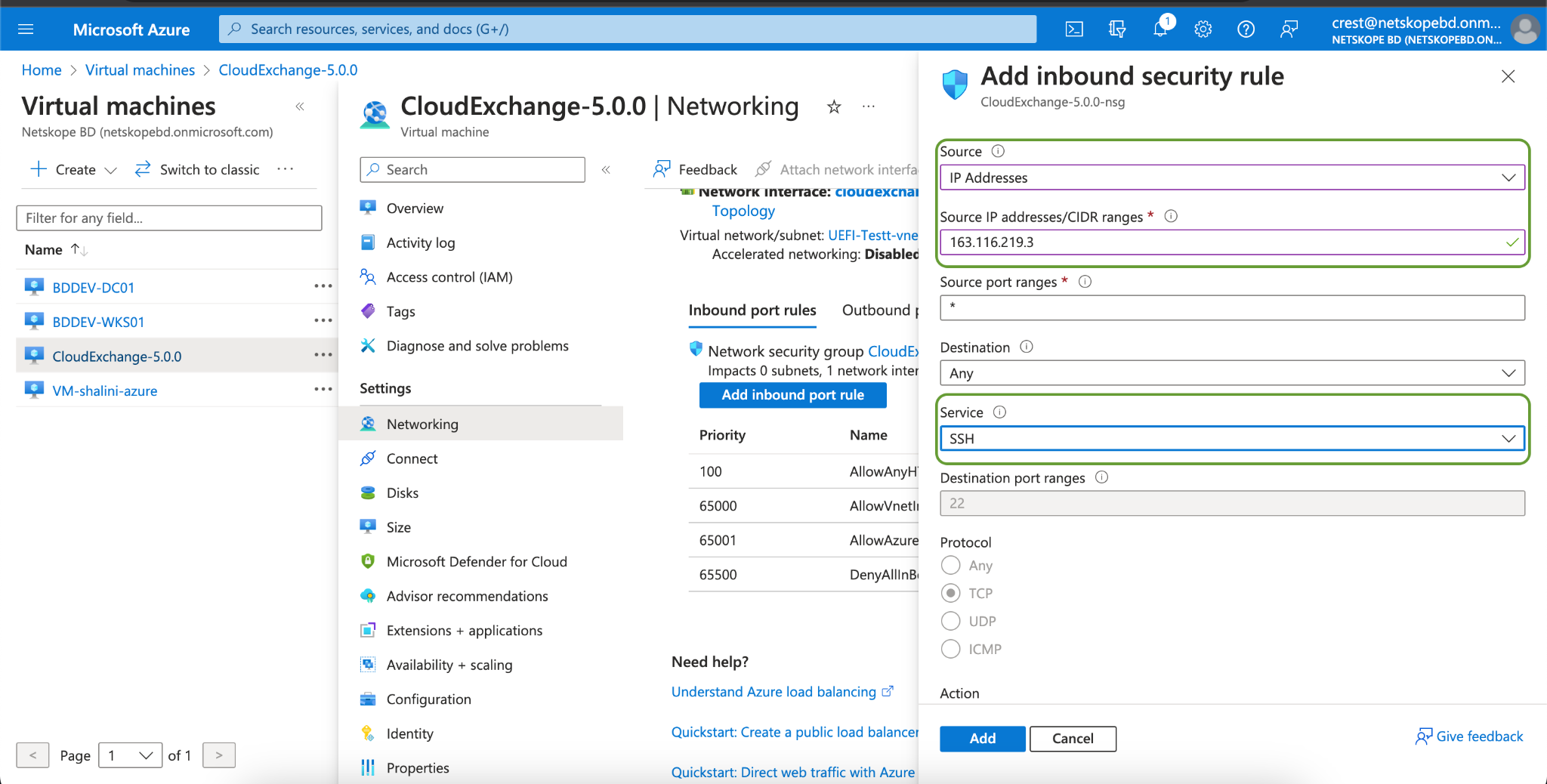Expand the Create dropdown in Virtual machines

[x=74, y=169]
